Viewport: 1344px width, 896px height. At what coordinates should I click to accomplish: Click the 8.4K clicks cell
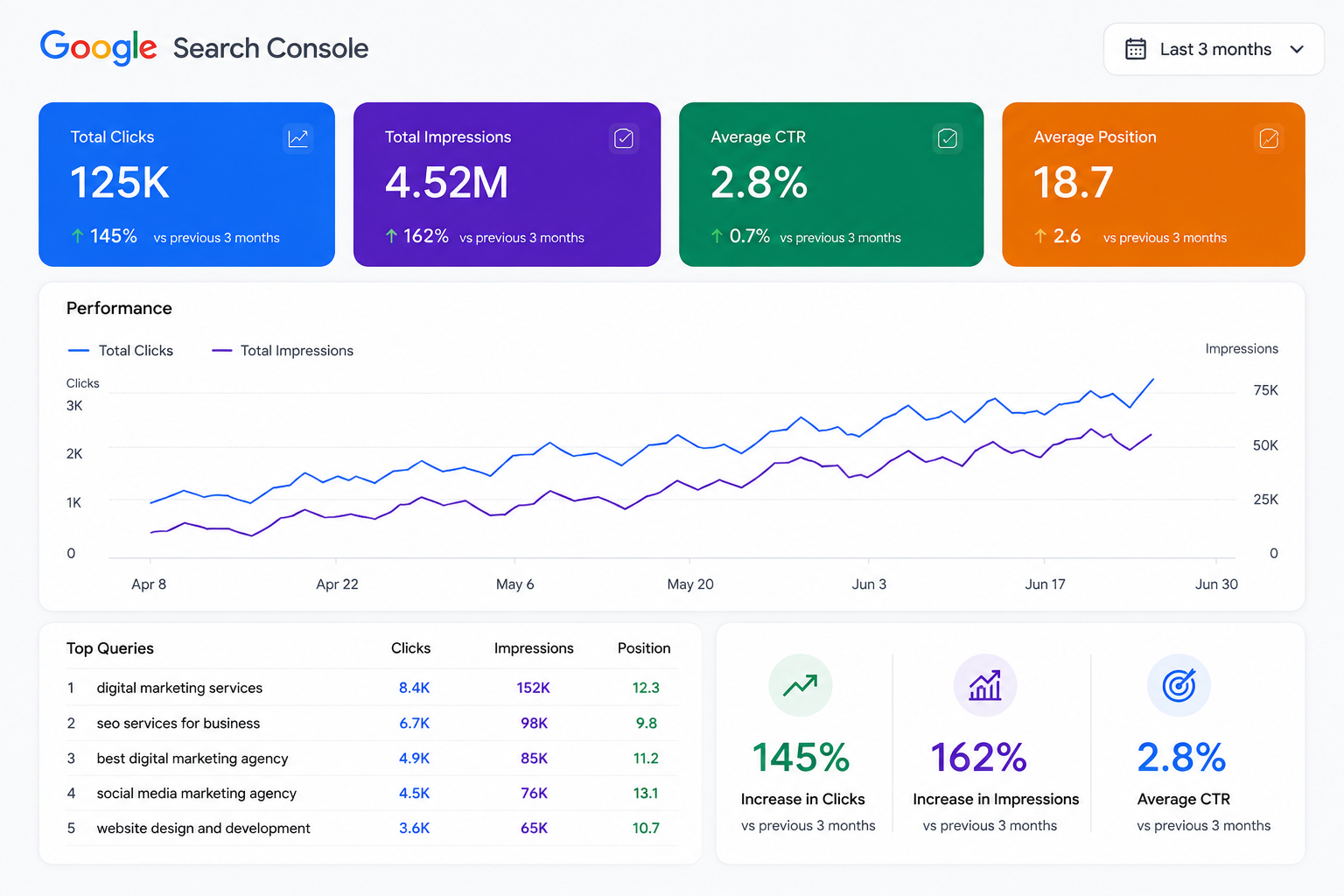click(x=414, y=688)
